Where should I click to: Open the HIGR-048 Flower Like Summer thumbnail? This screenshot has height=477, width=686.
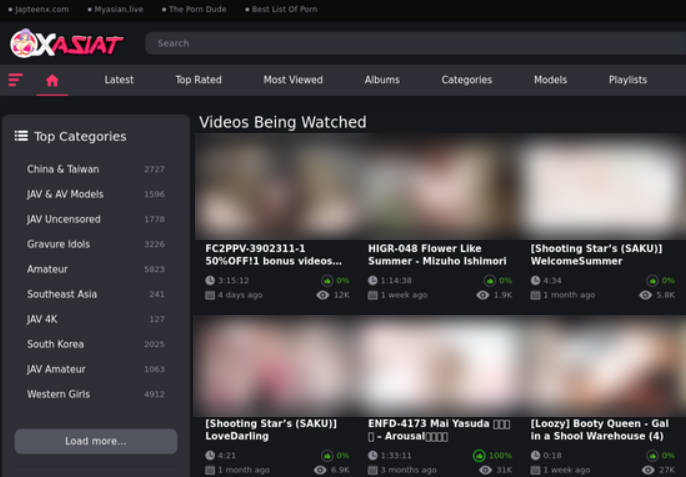point(440,187)
